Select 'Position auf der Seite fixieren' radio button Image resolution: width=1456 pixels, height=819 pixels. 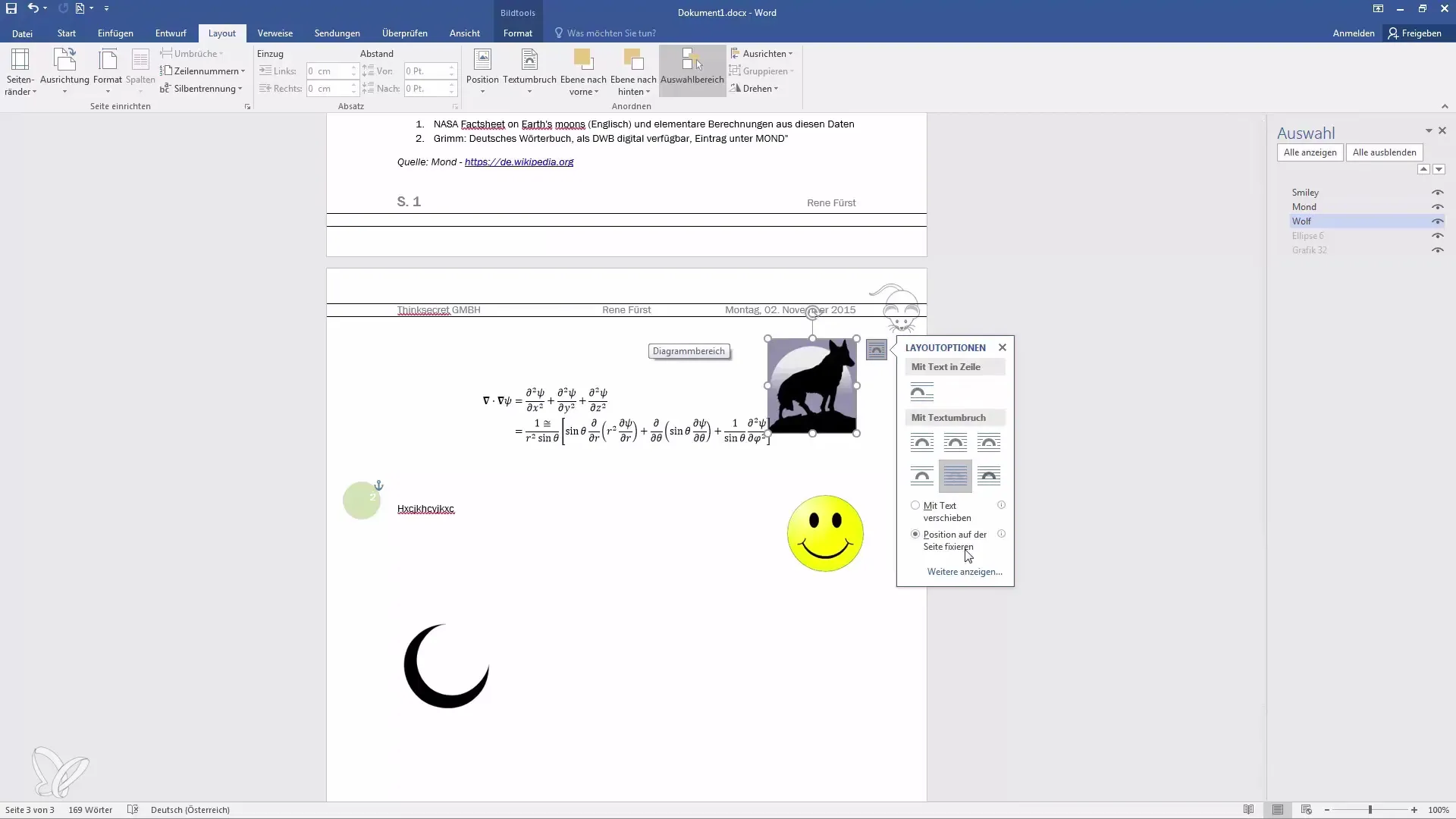(915, 534)
